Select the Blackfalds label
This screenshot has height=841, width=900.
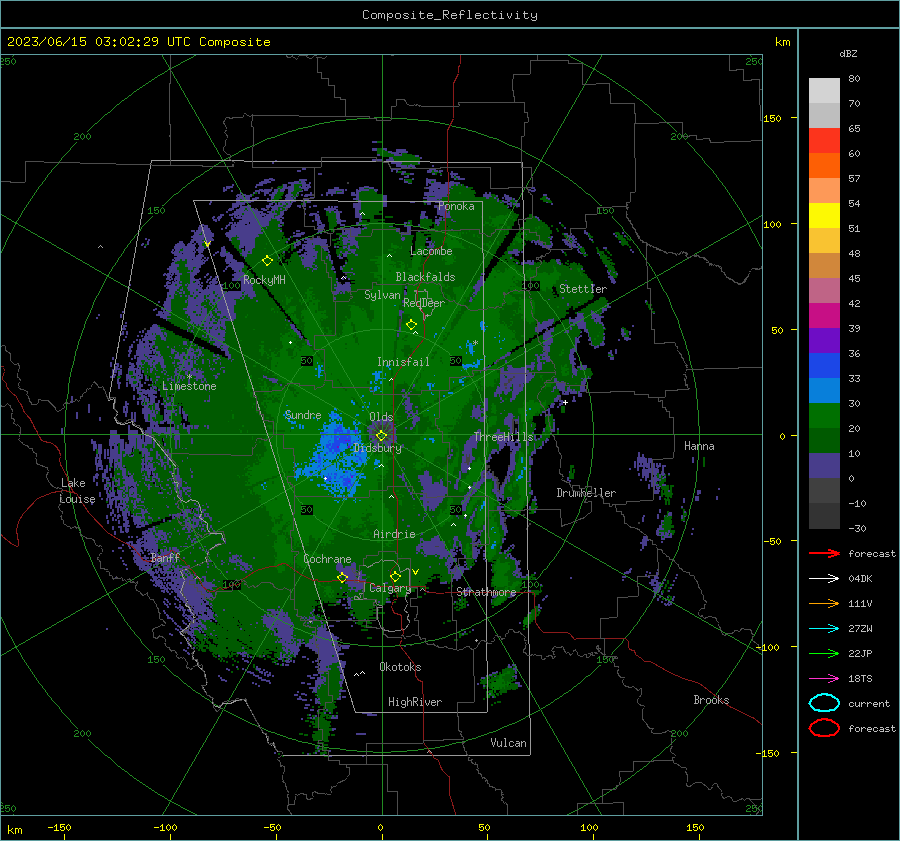tap(425, 277)
